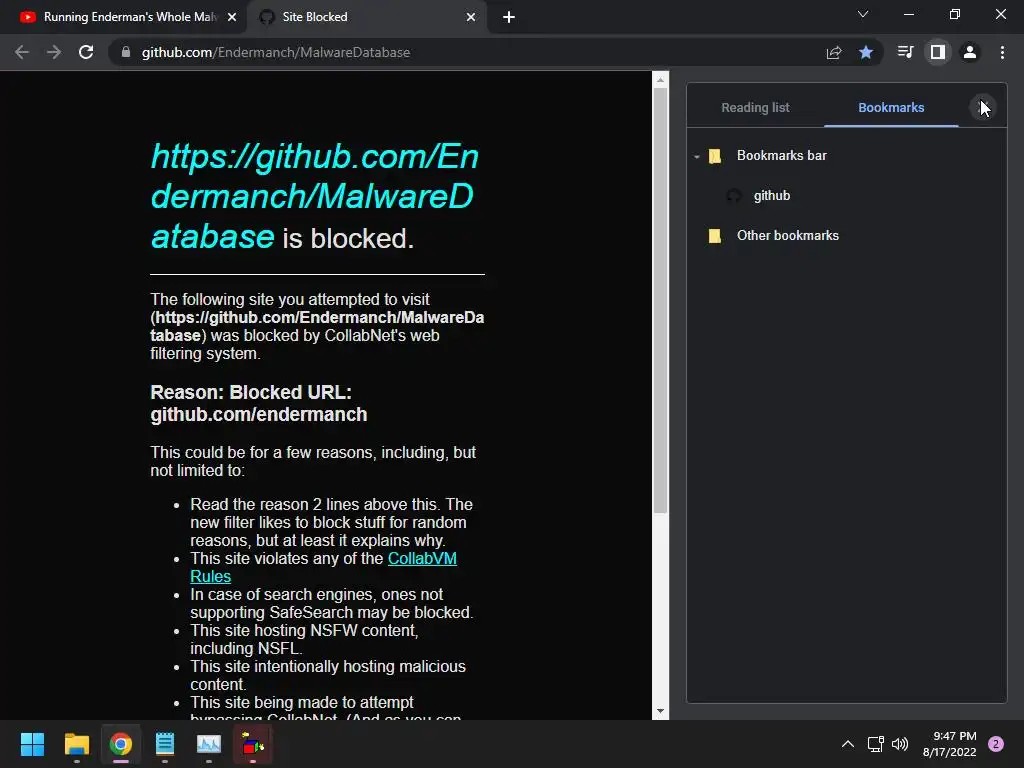Open Notepad from the taskbar
This screenshot has height=768, width=1024.
point(165,744)
